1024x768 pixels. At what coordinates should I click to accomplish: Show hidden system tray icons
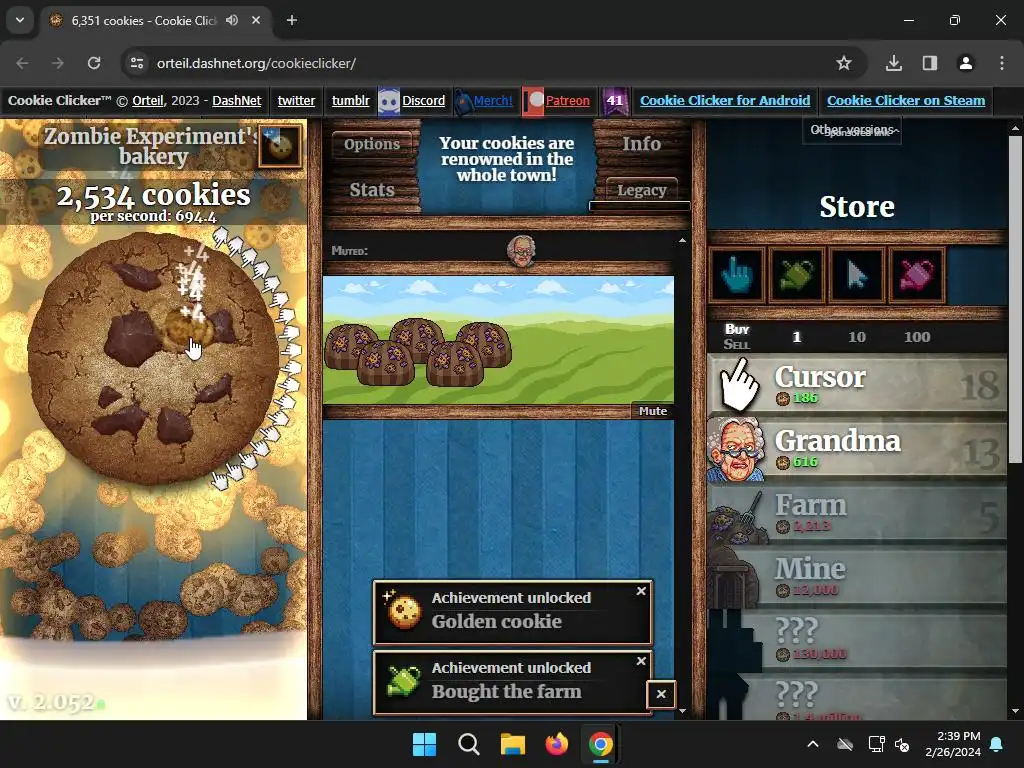[813, 744]
